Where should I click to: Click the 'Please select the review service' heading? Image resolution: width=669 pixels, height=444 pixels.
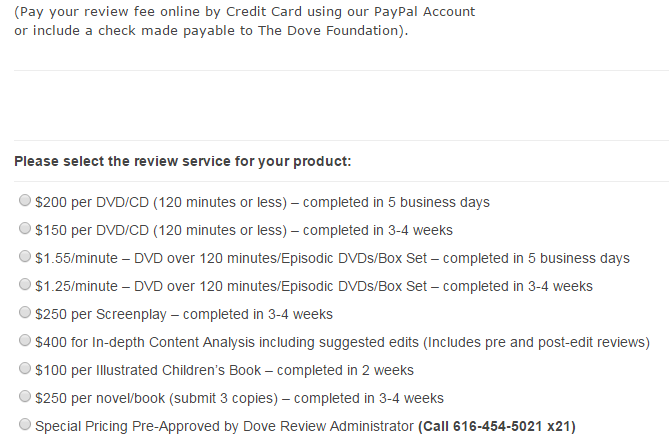183,162
